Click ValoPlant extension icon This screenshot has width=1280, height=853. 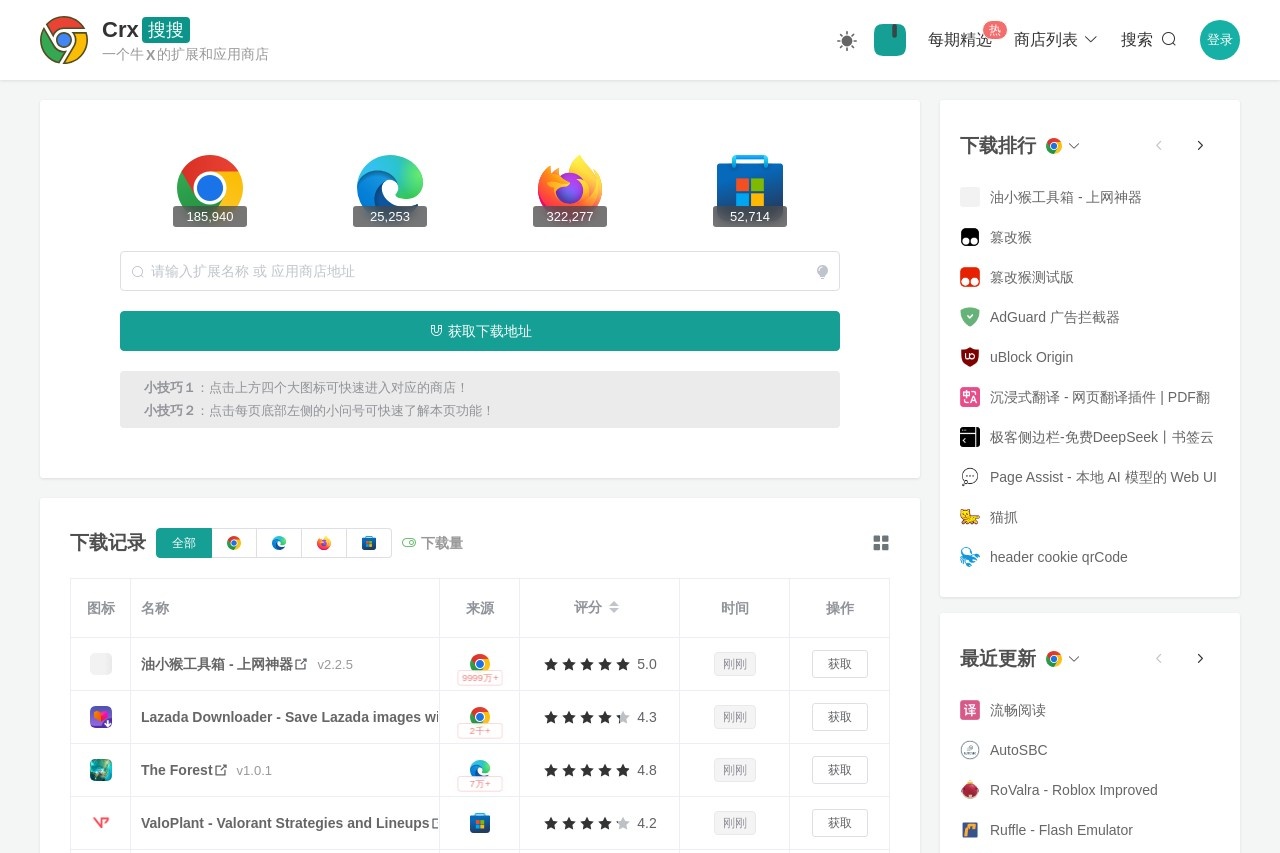(x=101, y=823)
